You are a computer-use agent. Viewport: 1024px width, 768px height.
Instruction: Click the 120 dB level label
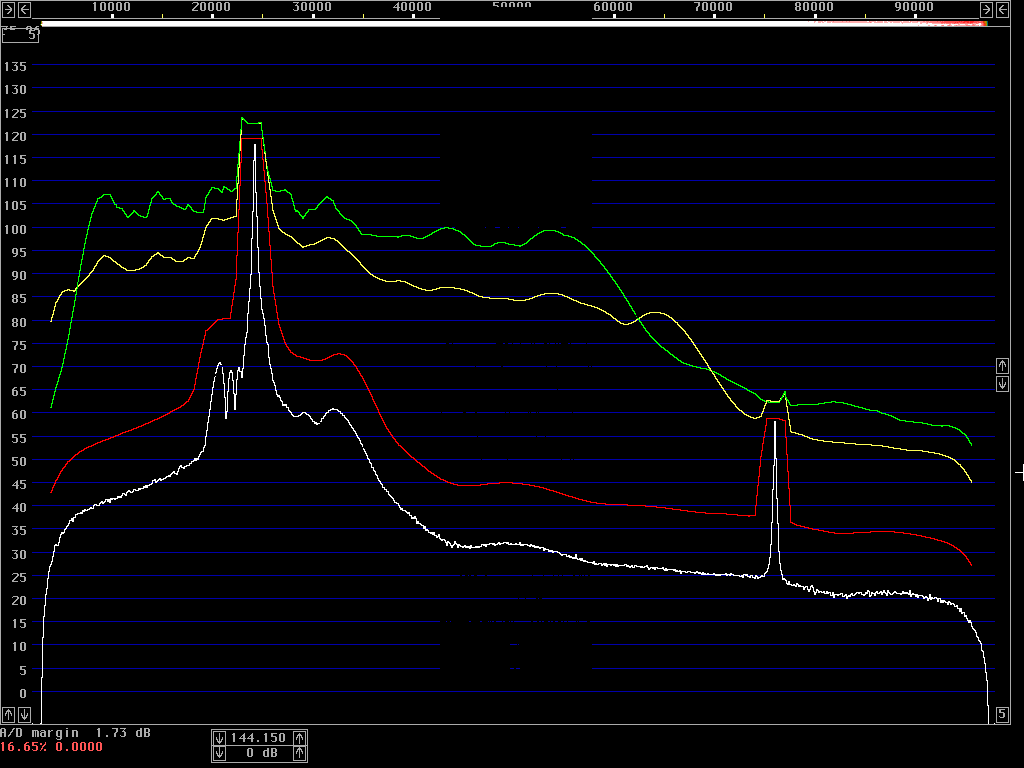click(x=15, y=136)
